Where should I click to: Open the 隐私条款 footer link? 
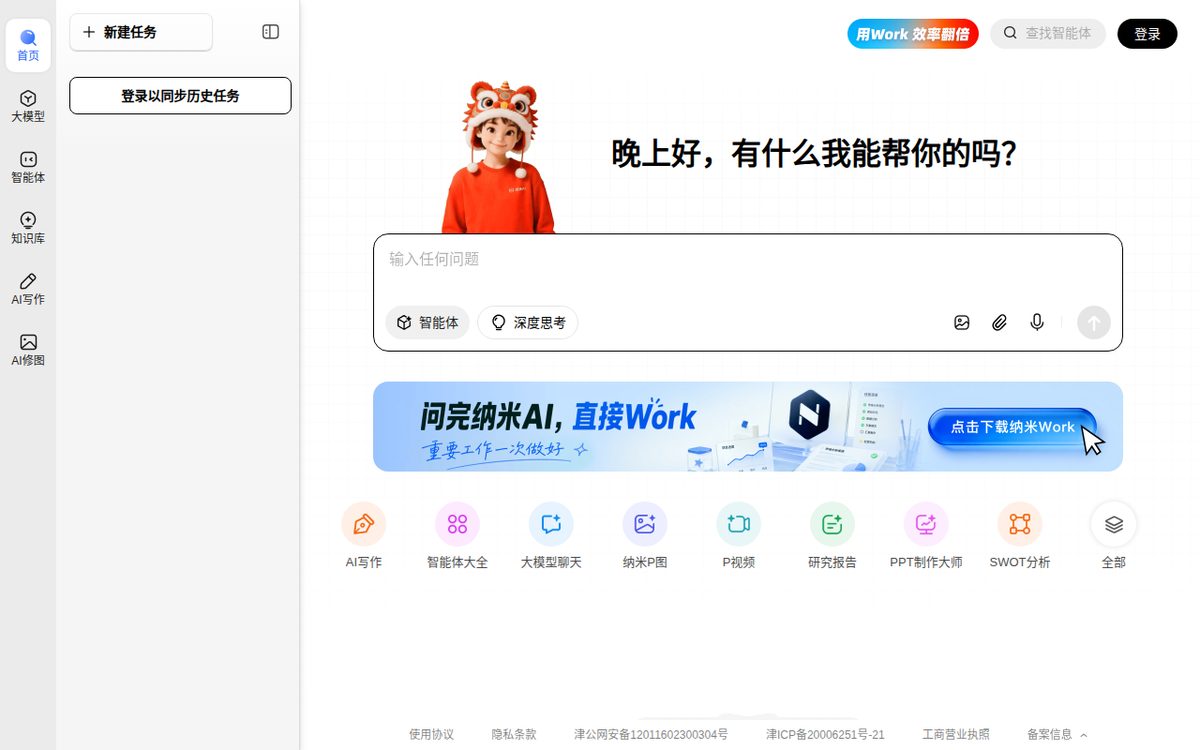pyautogui.click(x=514, y=734)
